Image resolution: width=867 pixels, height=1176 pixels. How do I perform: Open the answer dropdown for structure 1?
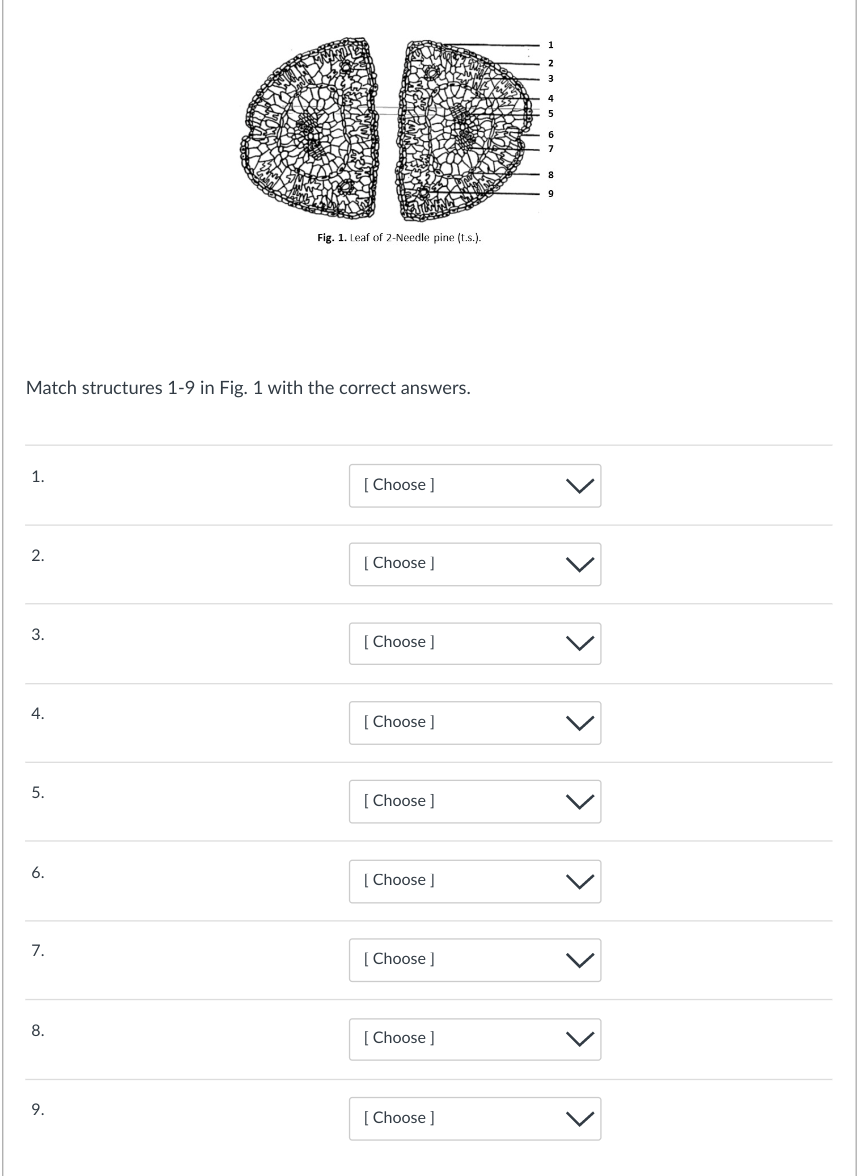tap(475, 485)
